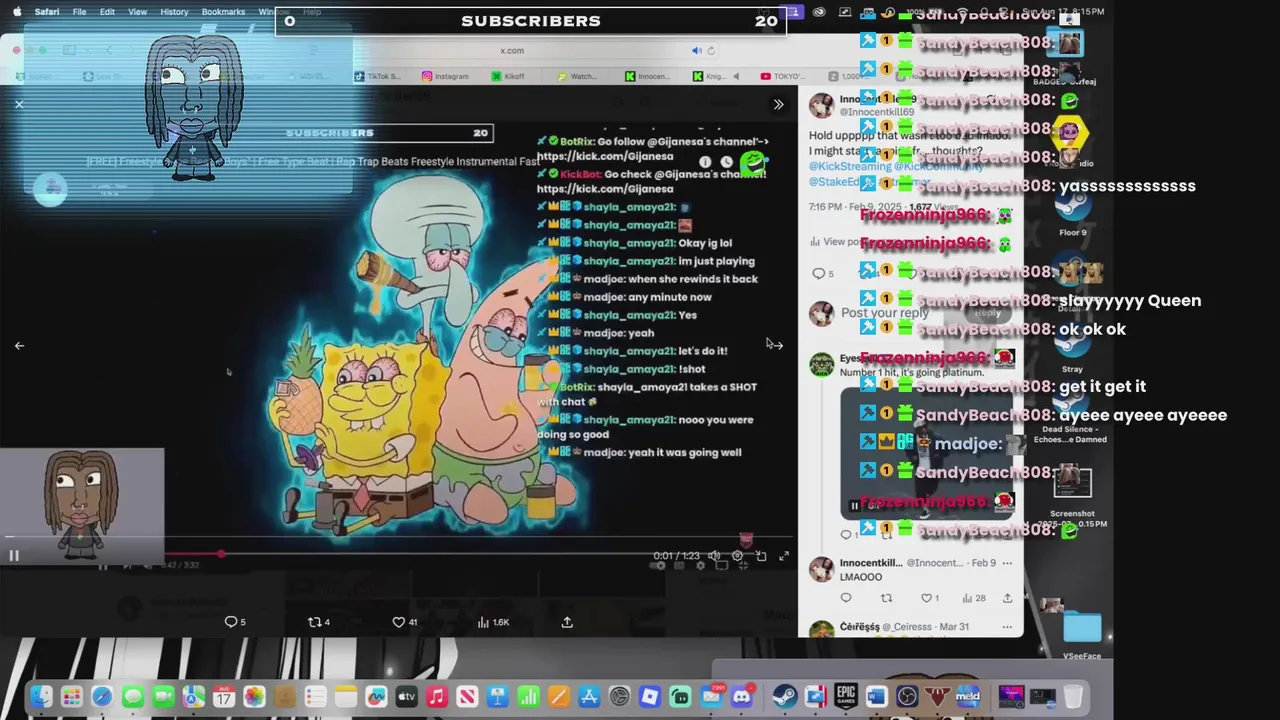1280x720 pixels.
Task: Open the video settings gear
Action: (738, 556)
